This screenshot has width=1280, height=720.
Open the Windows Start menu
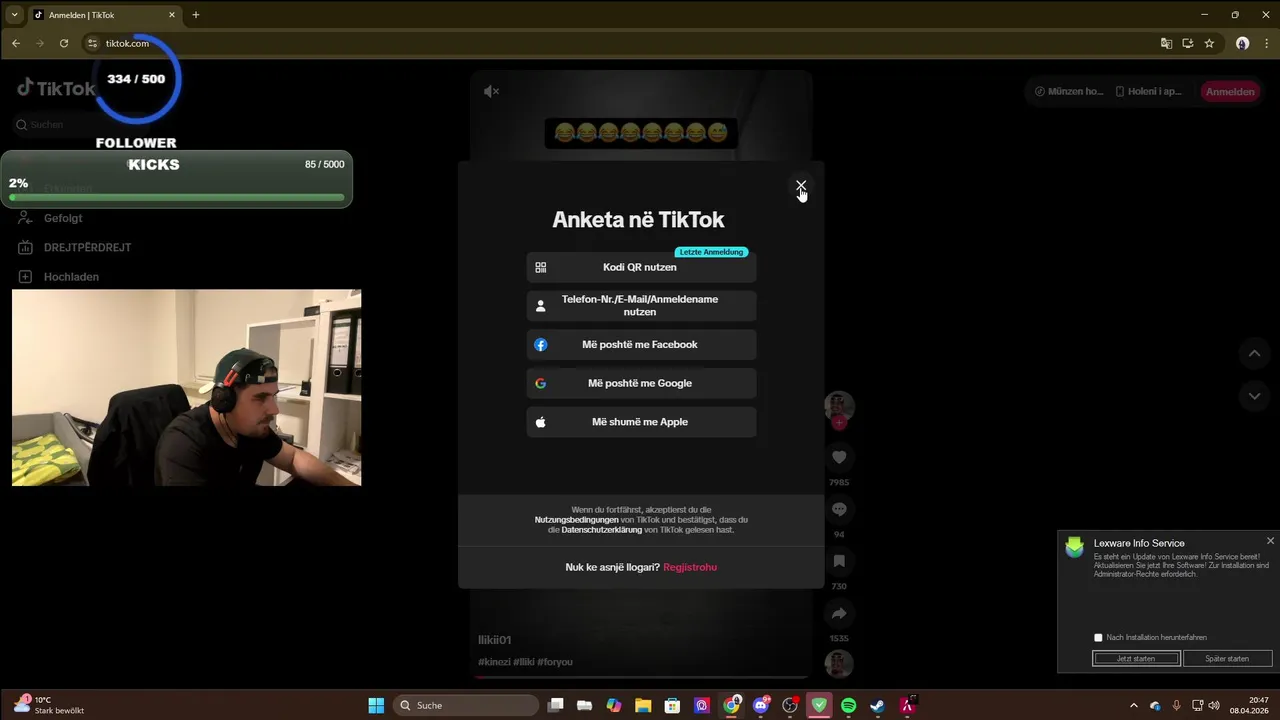pos(376,706)
